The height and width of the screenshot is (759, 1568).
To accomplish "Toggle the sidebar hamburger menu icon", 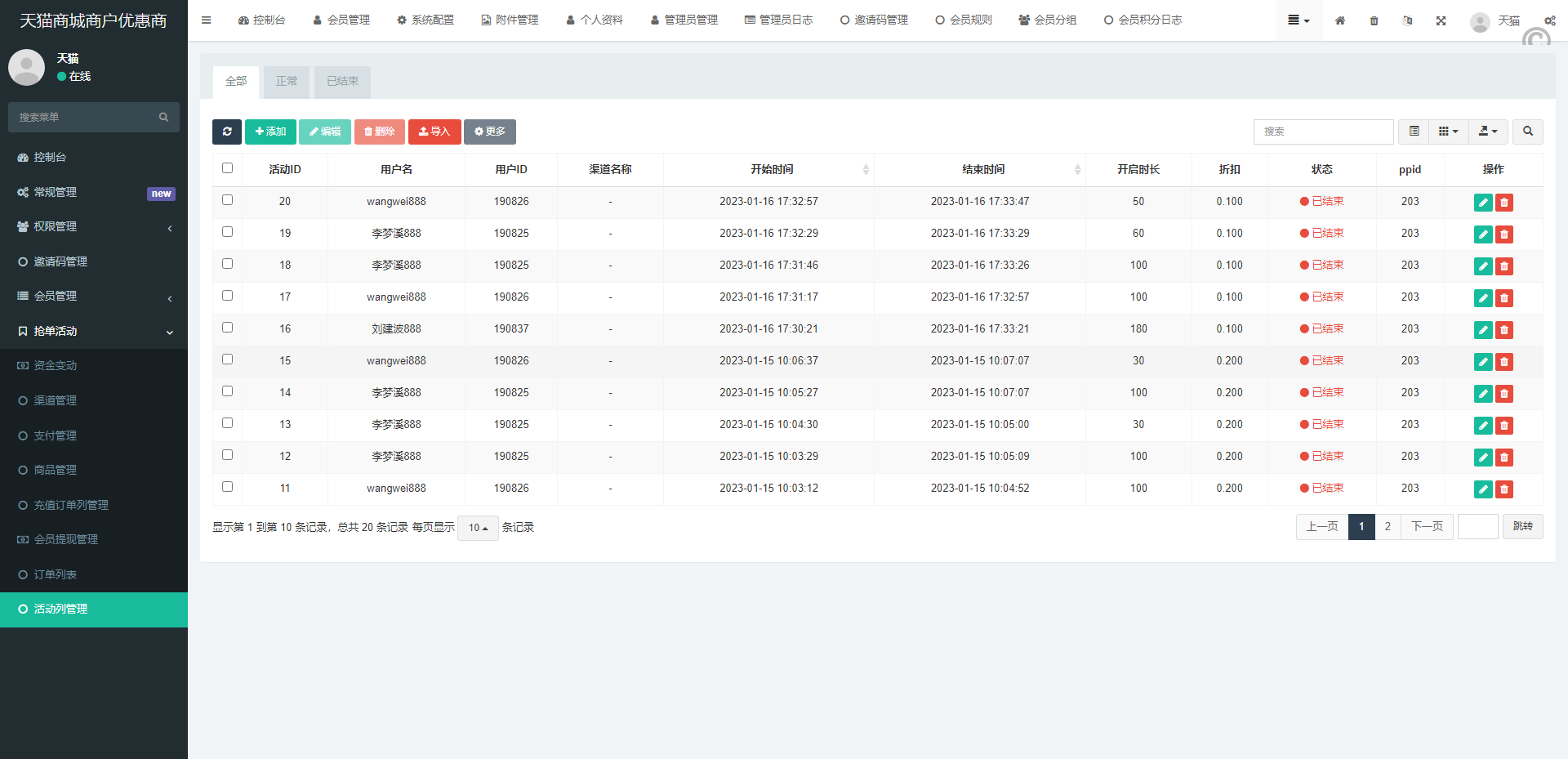I will (x=207, y=20).
